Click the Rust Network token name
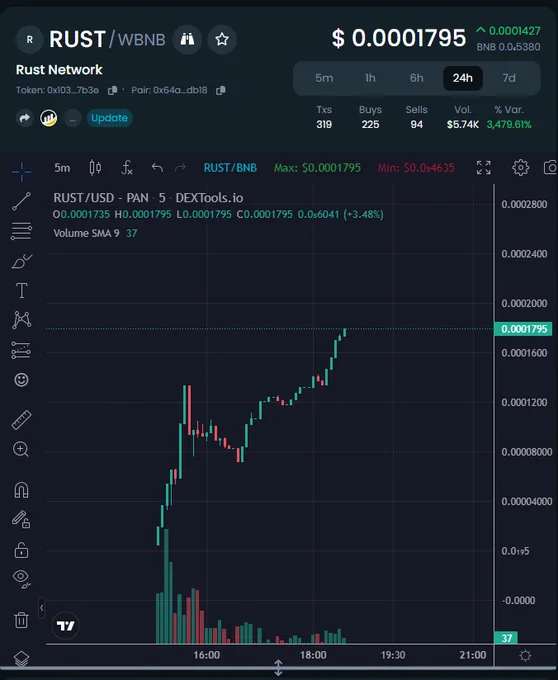Screen dimensions: 558x680 coord(59,69)
